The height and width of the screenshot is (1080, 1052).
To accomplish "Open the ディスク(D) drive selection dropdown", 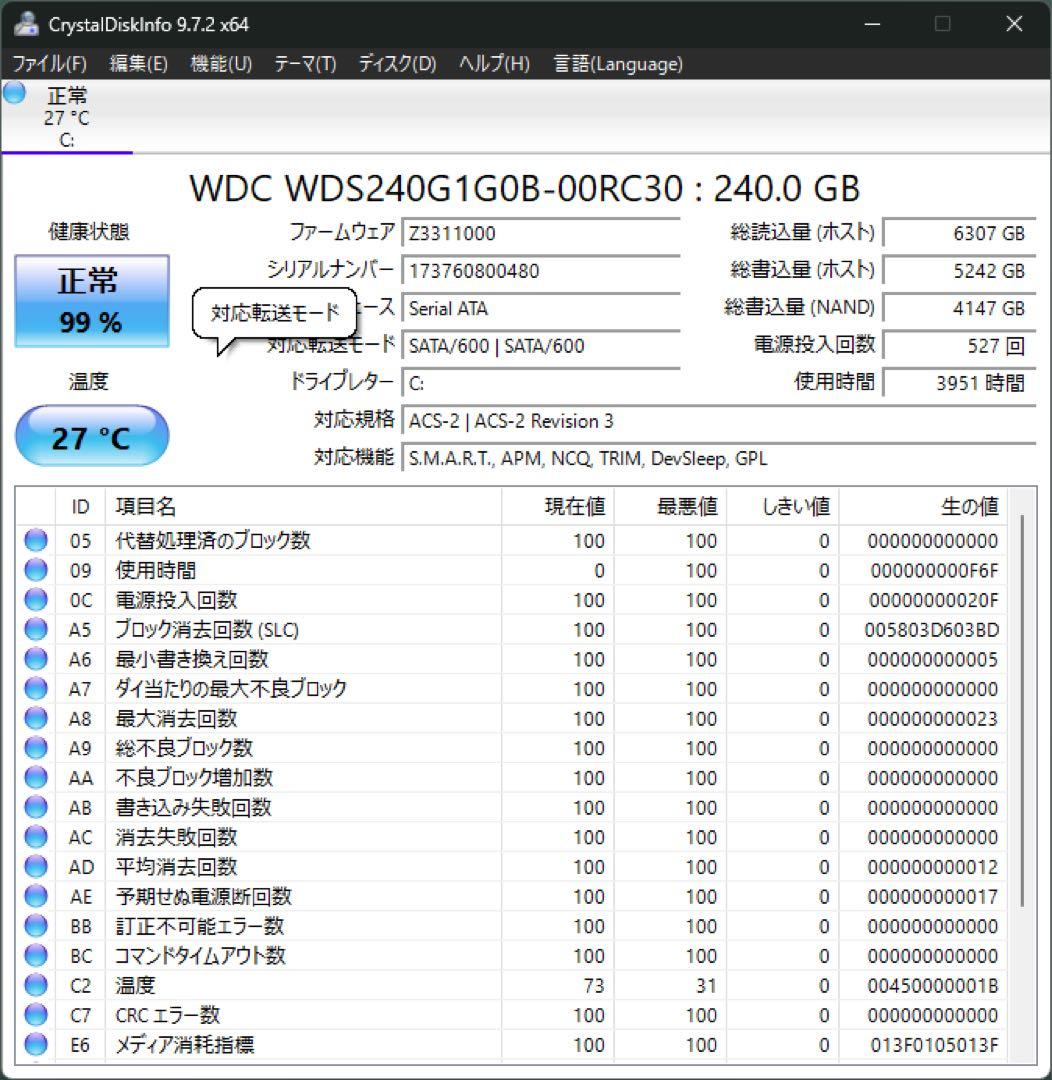I will tap(392, 63).
